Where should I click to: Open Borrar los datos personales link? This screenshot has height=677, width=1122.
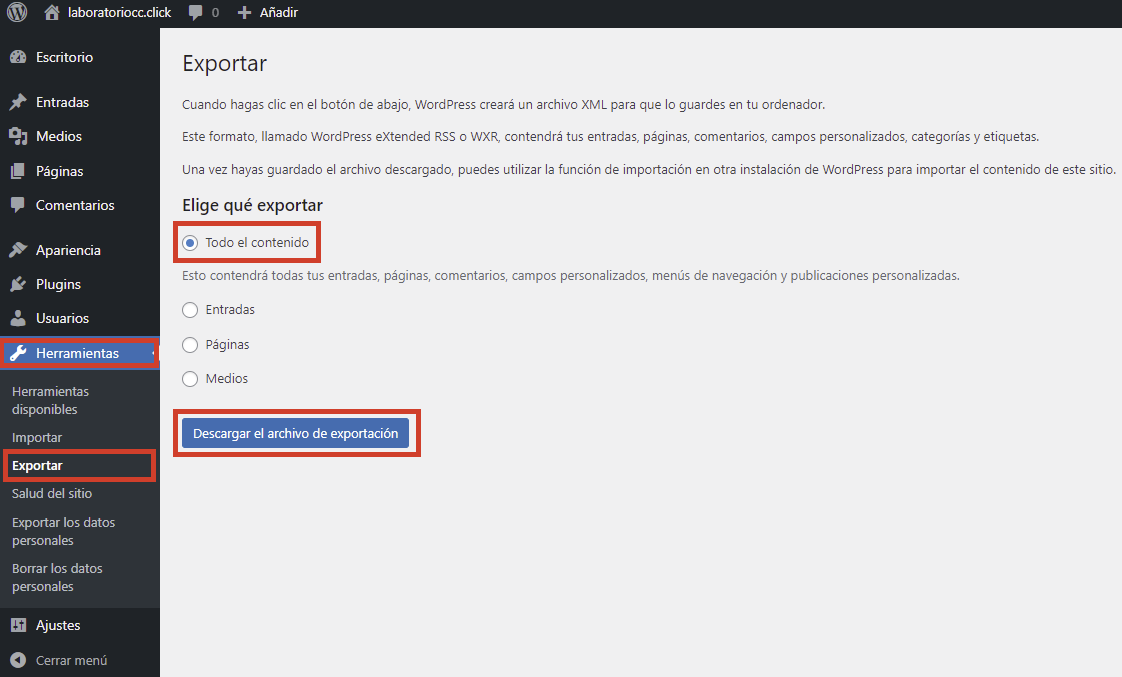click(57, 577)
